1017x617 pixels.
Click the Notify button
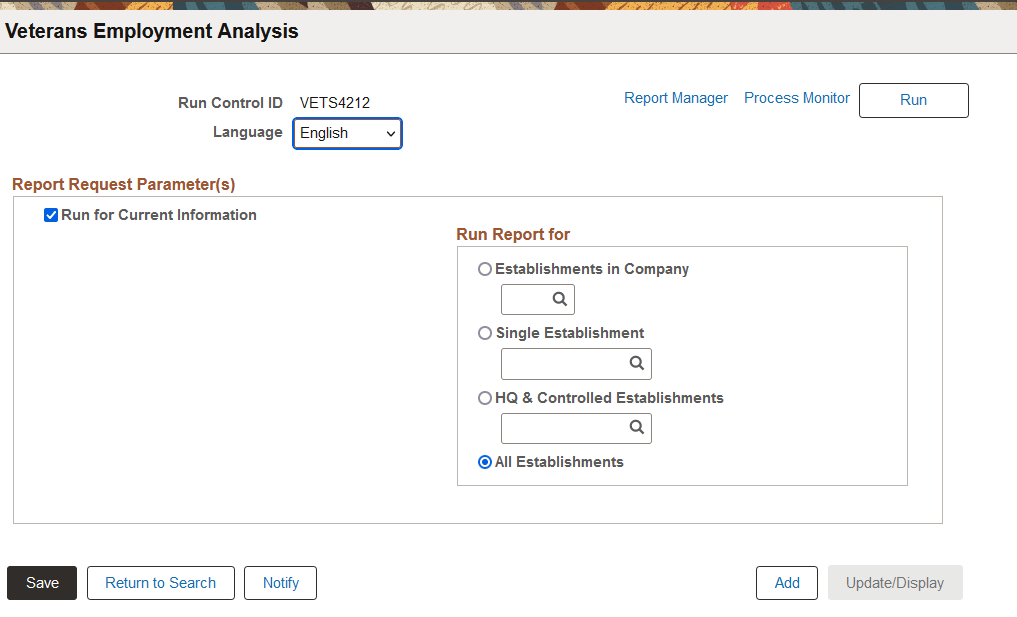[x=280, y=583]
